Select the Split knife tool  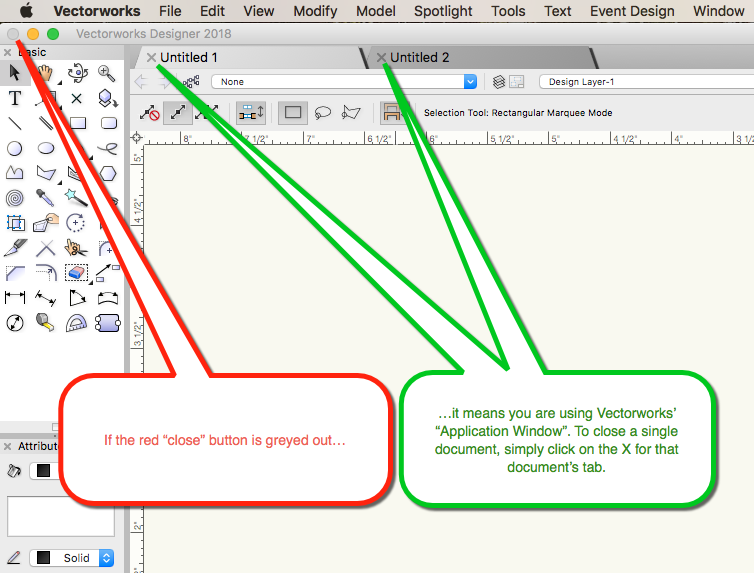15,248
